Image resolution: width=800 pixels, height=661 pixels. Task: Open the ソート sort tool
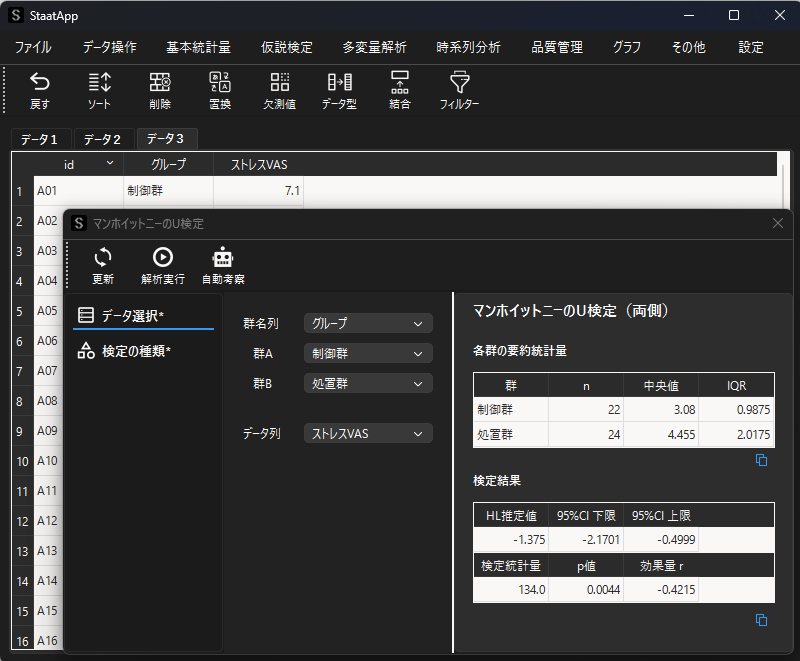click(99, 90)
